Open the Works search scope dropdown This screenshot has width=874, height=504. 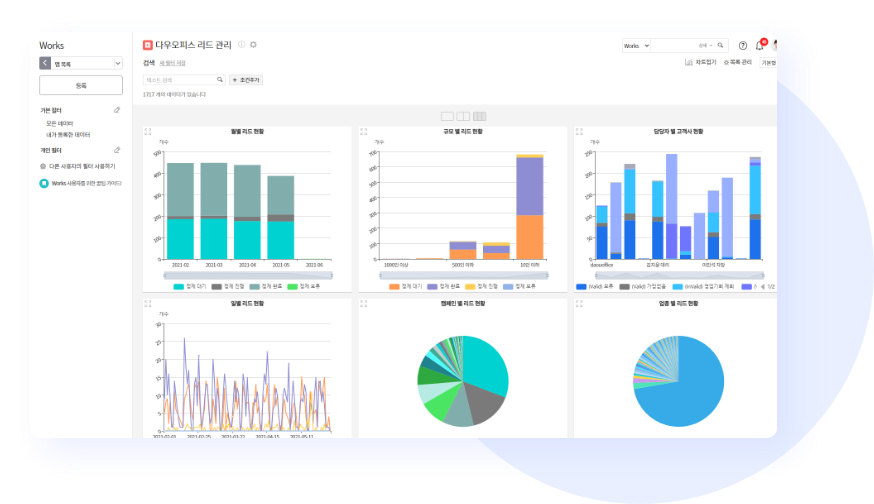pos(637,46)
